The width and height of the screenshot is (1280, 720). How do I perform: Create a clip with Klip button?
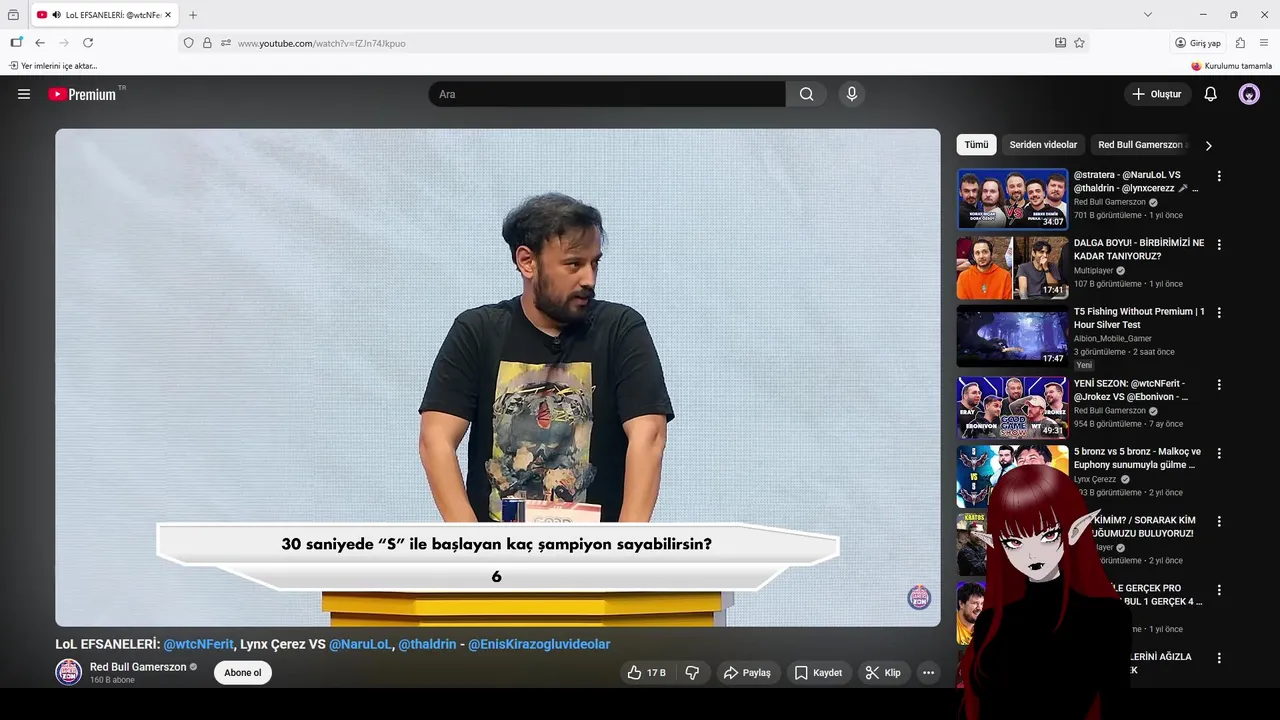pyautogui.click(x=883, y=673)
